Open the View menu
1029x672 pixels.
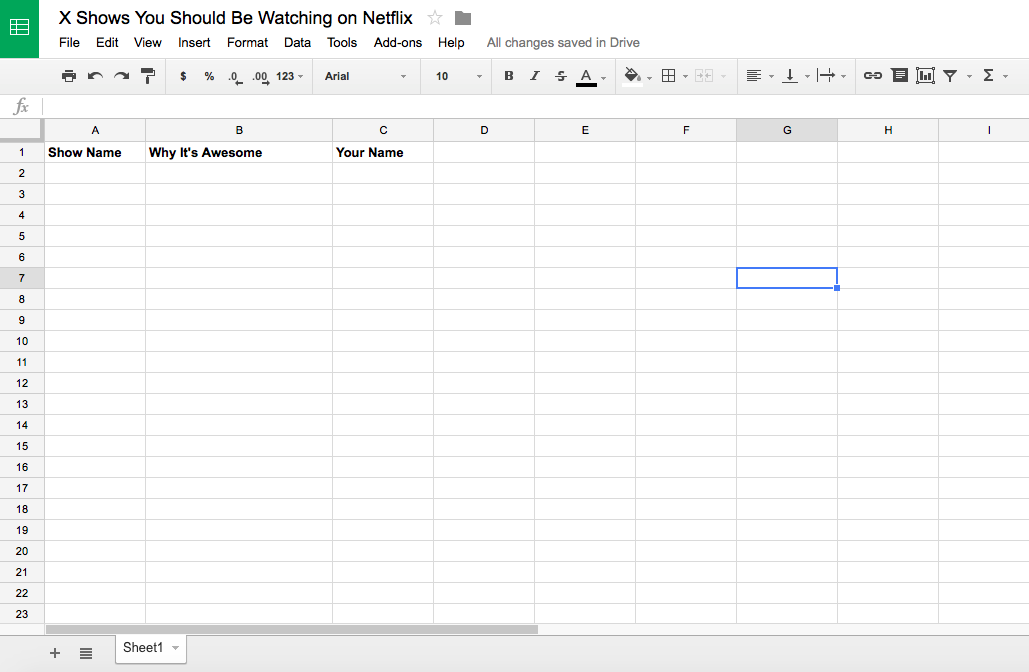point(148,43)
